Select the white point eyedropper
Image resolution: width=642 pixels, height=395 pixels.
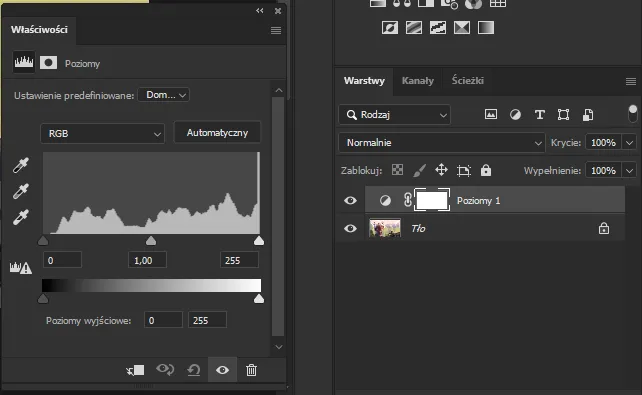pyautogui.click(x=20, y=217)
